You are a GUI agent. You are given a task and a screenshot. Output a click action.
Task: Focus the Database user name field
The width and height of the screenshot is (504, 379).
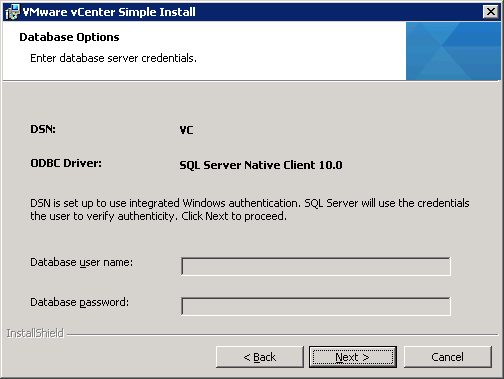(x=316, y=266)
